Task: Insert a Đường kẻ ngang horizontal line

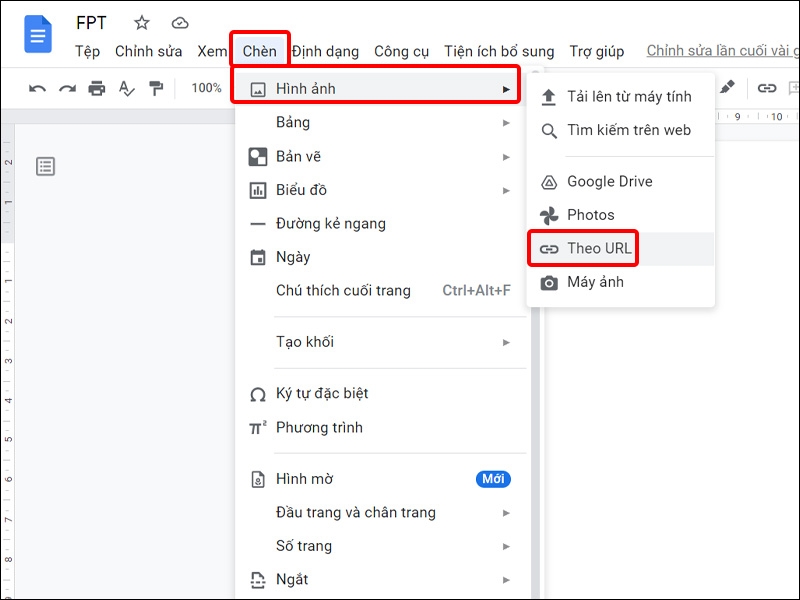Action: 381,223
